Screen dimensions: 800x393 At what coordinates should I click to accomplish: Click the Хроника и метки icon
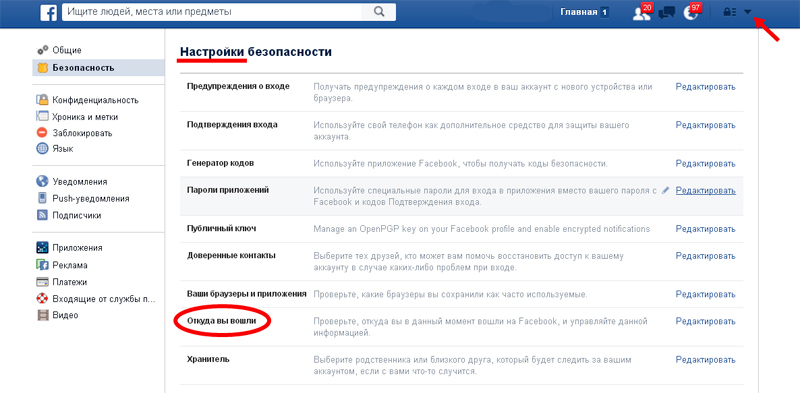(42, 116)
